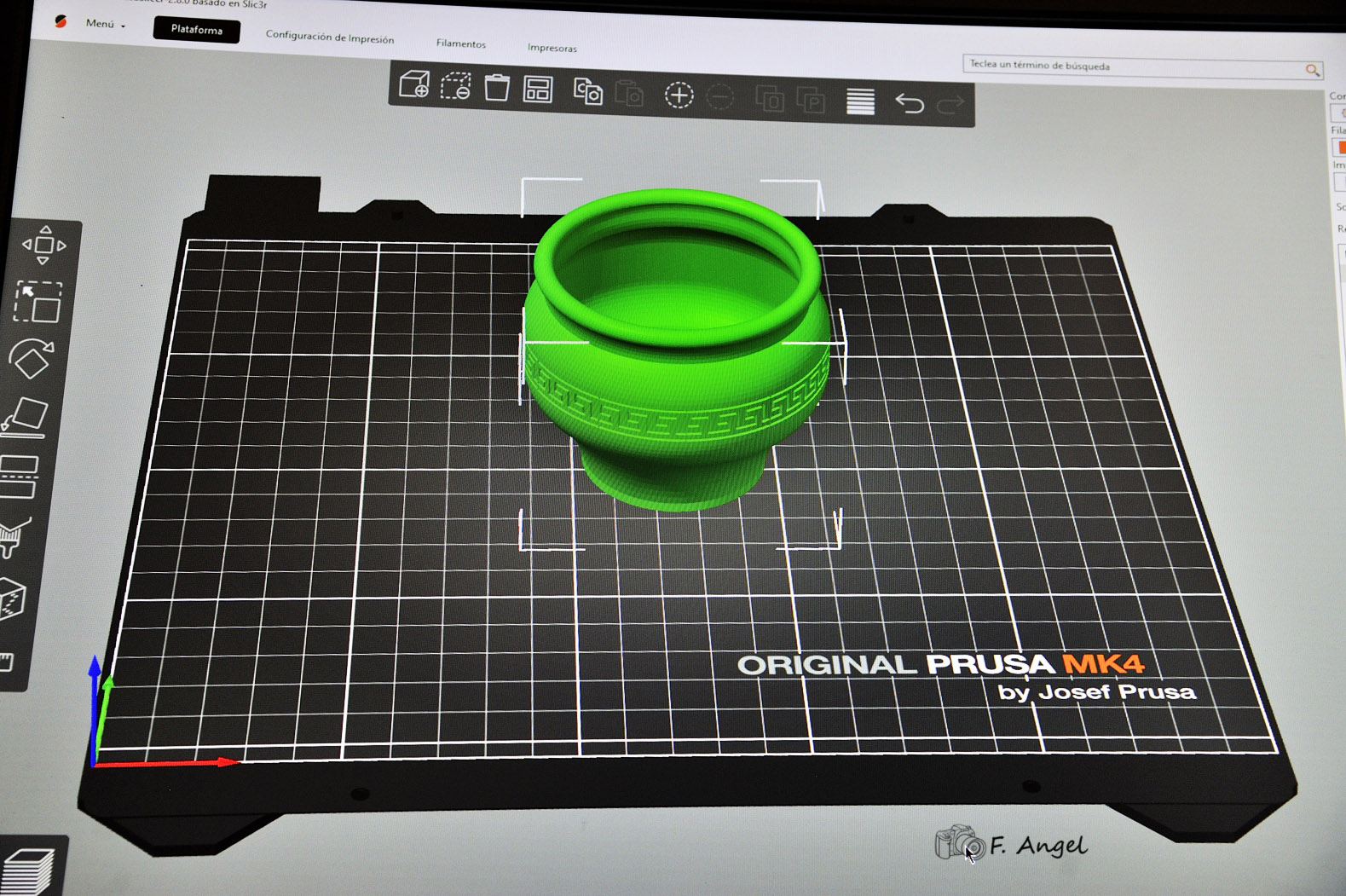The image size is (1346, 896).
Task: Choose the Place on face tool
Action: pos(26,418)
